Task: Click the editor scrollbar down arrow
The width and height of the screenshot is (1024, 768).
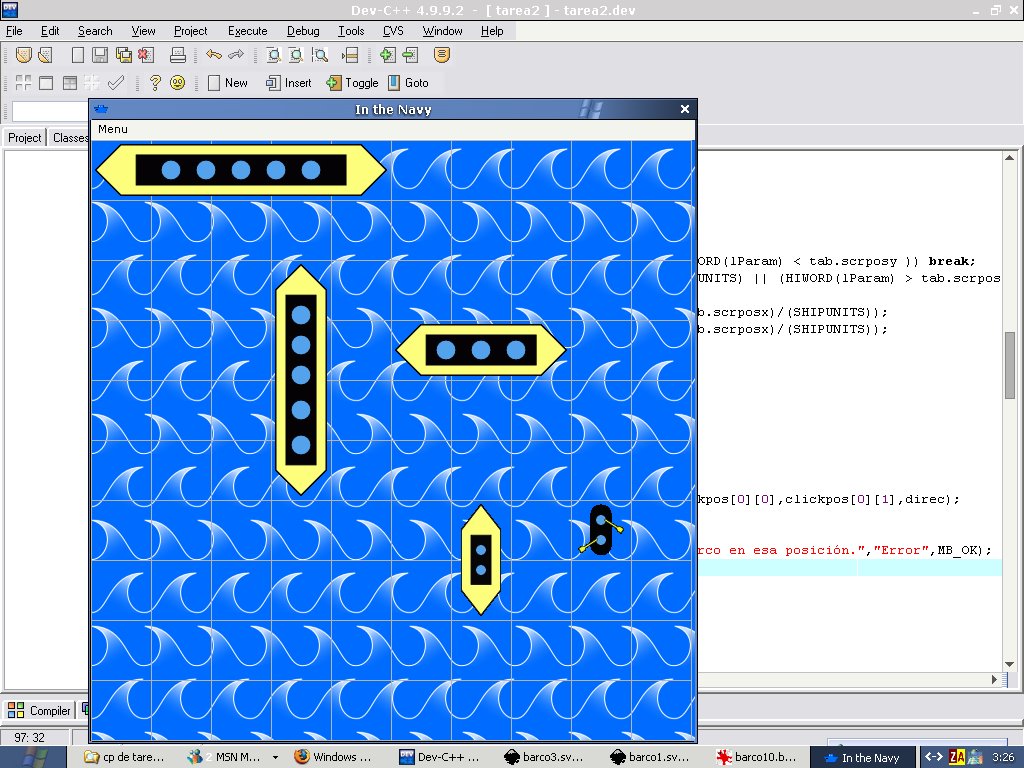Action: coord(1010,665)
